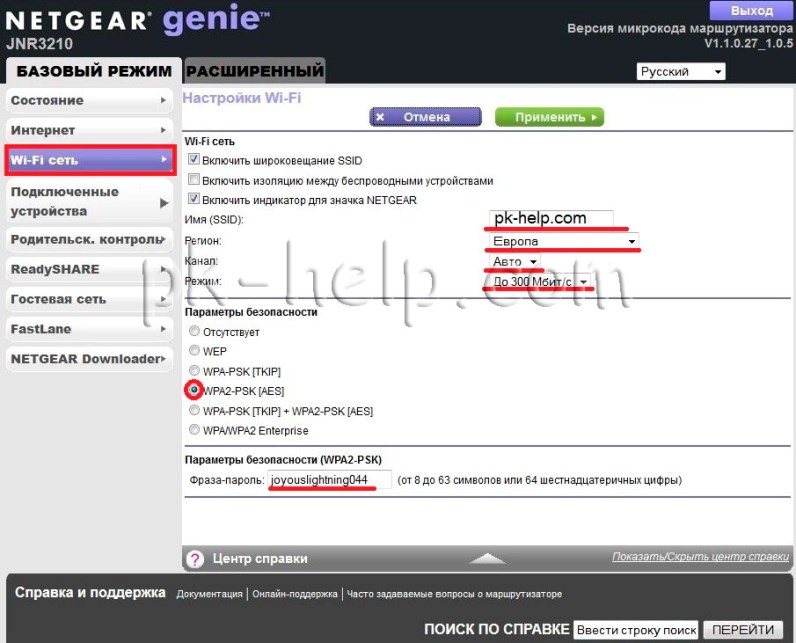Toggle NETGEAR icon indicator checkbox
The width and height of the screenshot is (796, 643).
[193, 198]
